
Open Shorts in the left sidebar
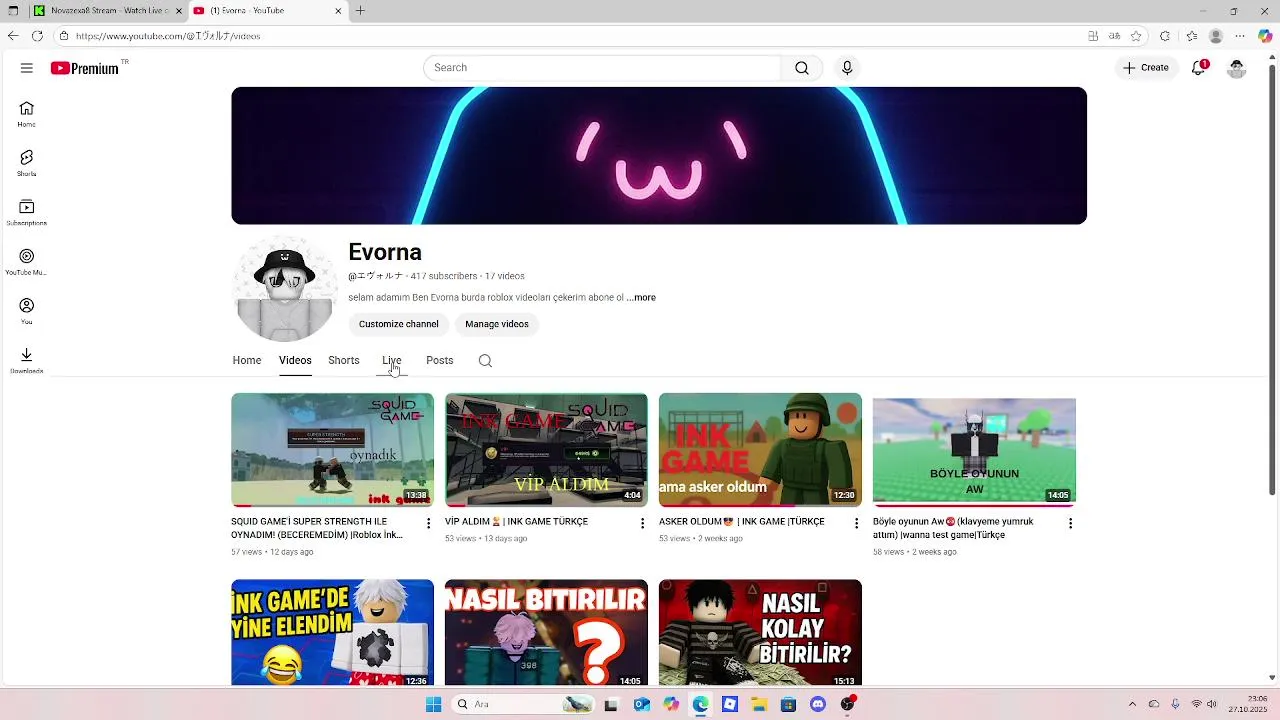tap(27, 163)
